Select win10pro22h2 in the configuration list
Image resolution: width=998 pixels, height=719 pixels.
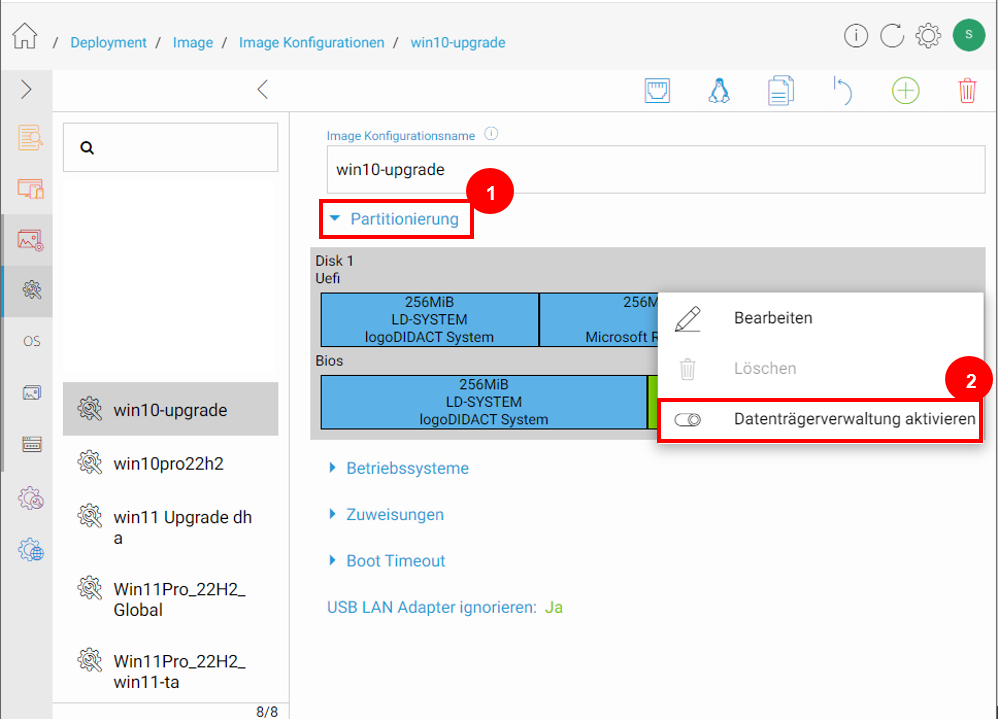tap(171, 463)
